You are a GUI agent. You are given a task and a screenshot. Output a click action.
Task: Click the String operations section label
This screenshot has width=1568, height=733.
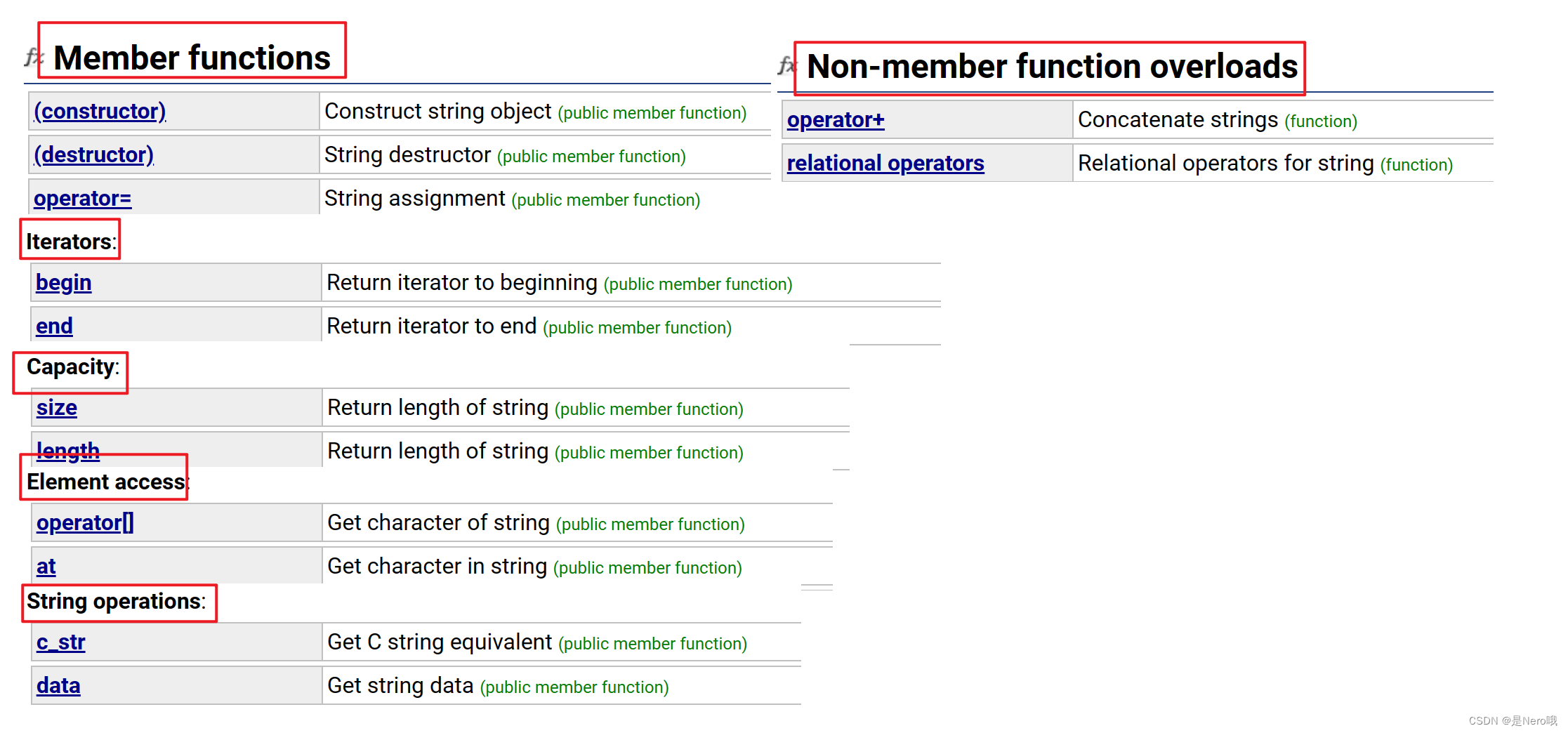116,602
